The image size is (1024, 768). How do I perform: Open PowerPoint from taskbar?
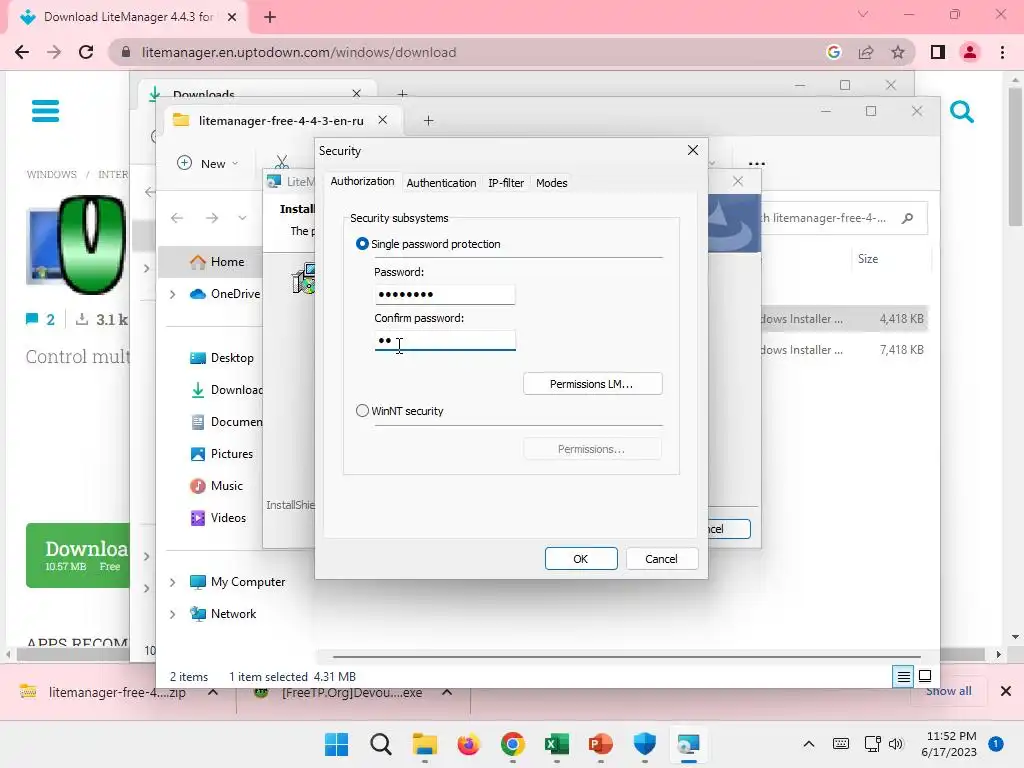[600, 744]
